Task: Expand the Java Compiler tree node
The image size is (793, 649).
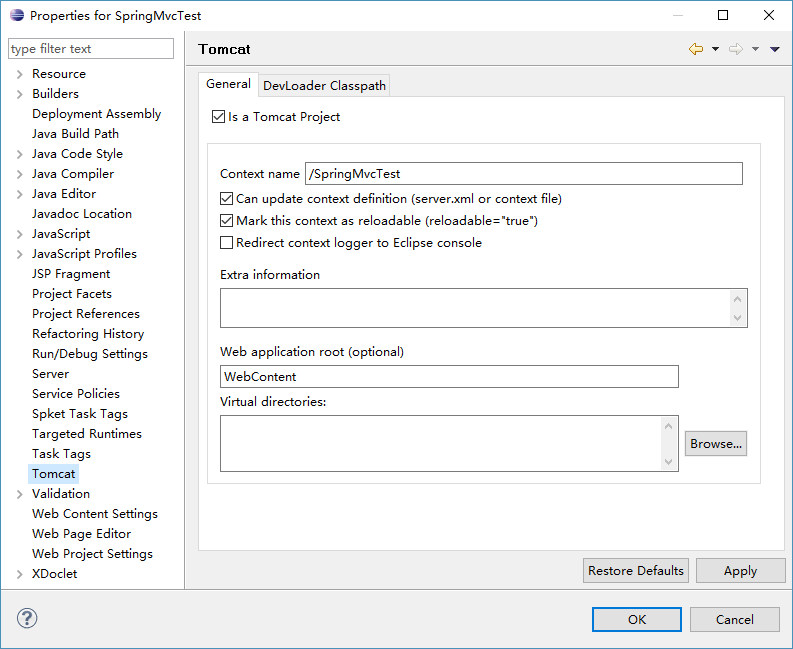Action: coord(19,174)
